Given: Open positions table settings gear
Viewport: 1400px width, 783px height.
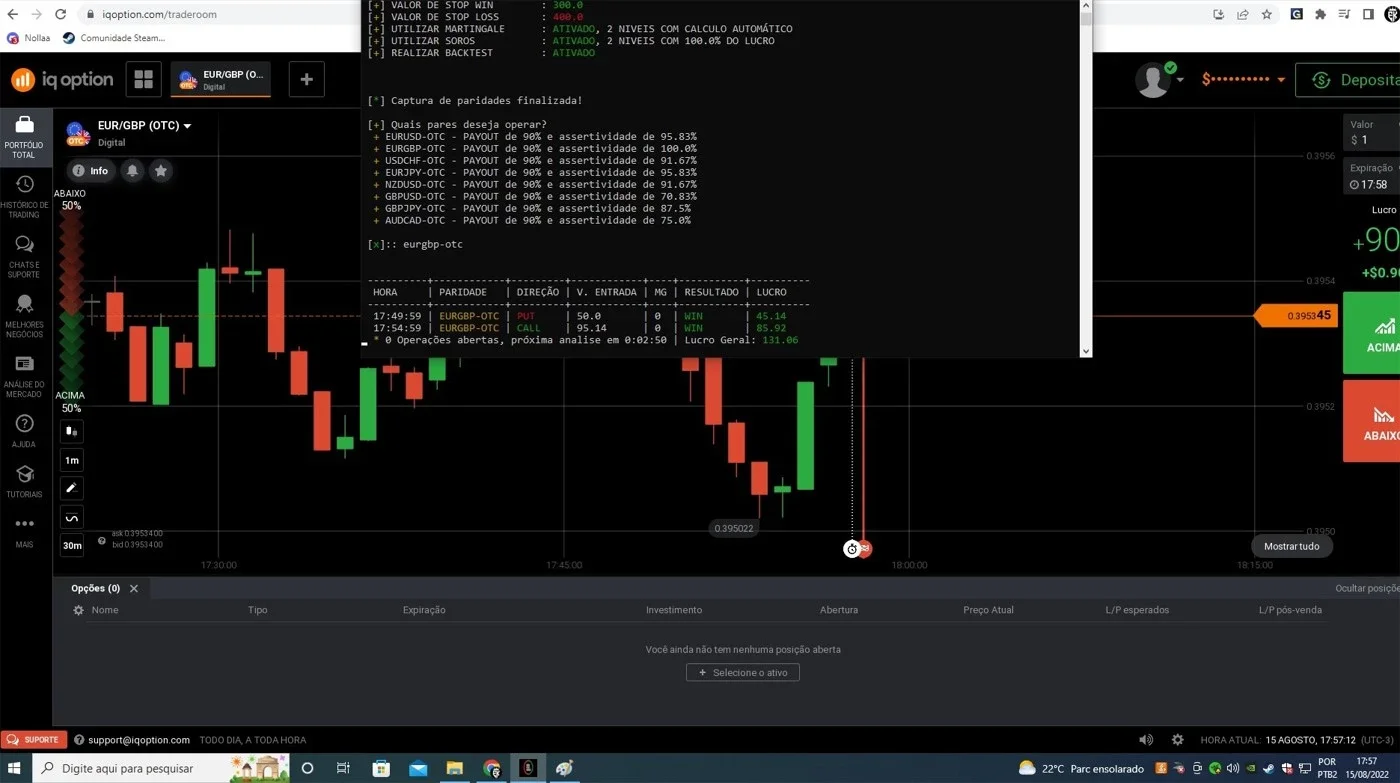Looking at the screenshot, I should point(78,610).
